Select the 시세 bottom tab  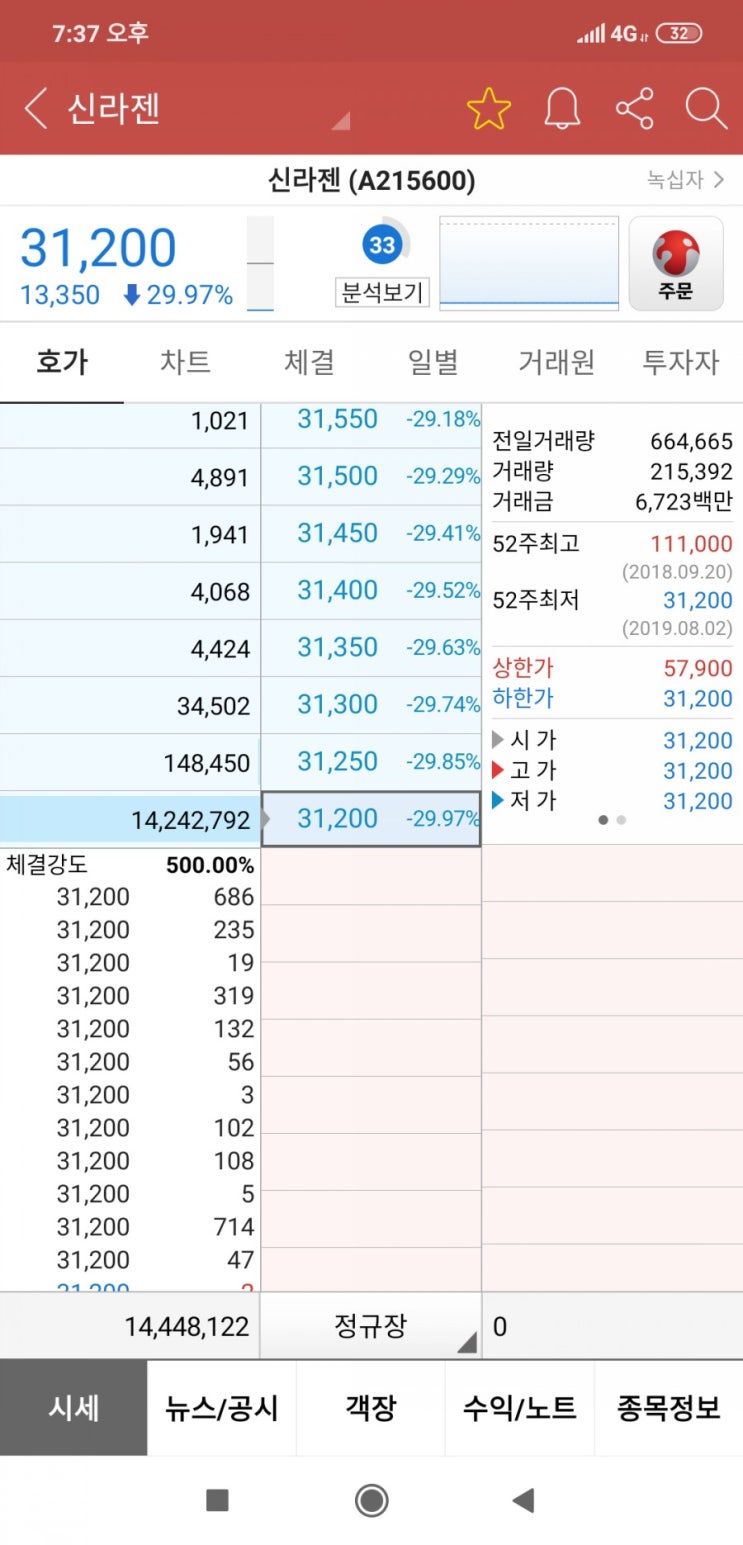[74, 1408]
